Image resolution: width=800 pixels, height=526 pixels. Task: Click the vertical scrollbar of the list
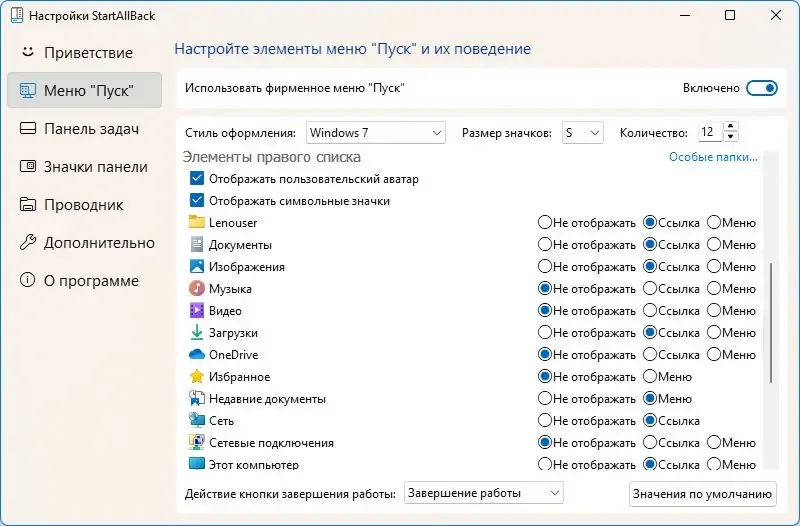[x=770, y=320]
